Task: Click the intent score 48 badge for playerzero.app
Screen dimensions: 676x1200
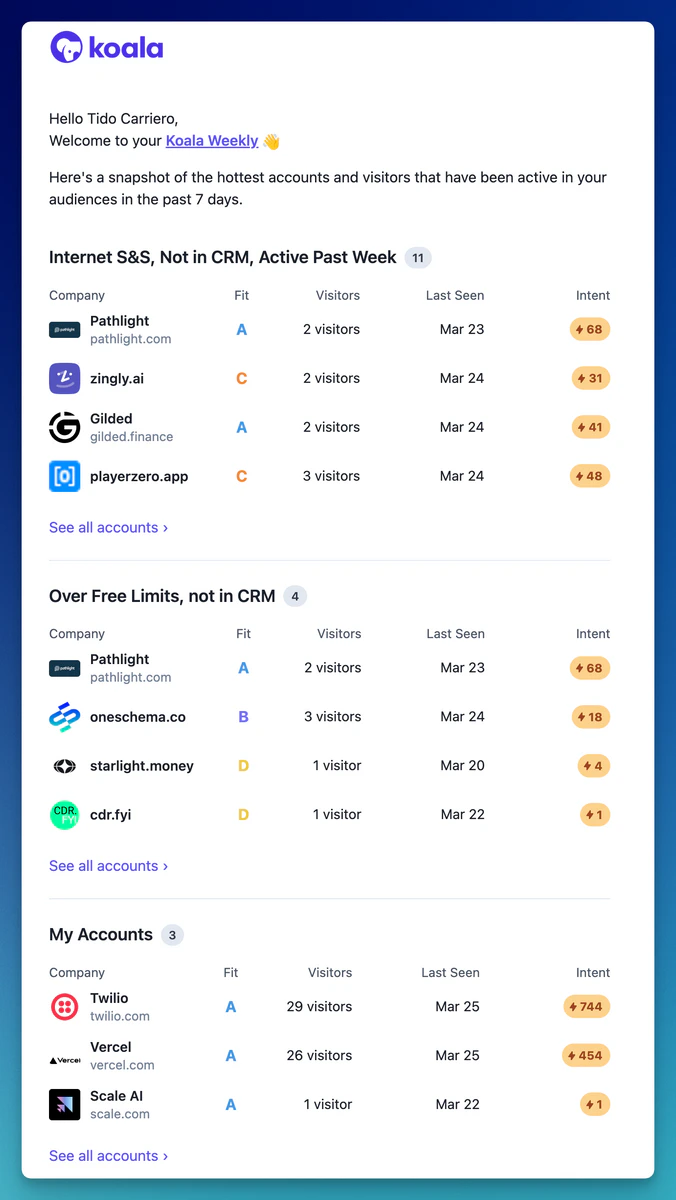Action: point(590,476)
